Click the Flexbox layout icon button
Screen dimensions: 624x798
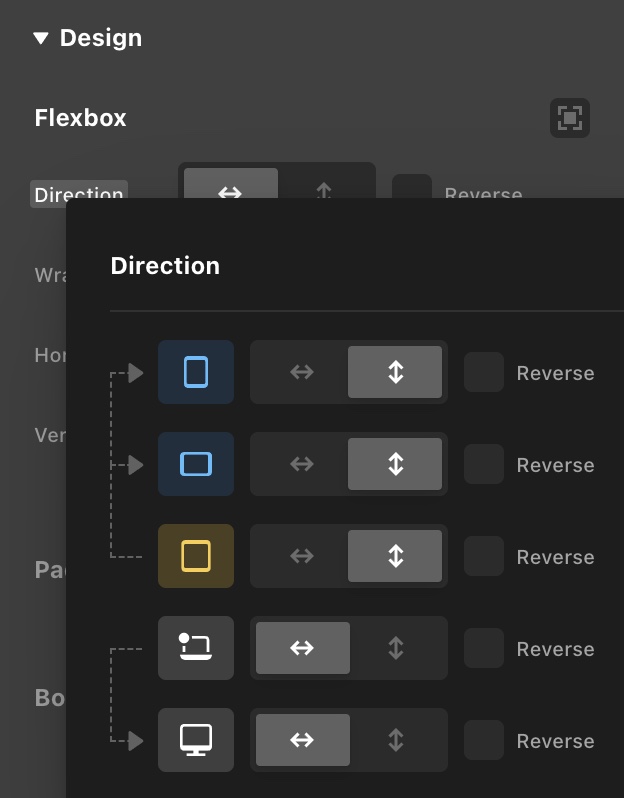click(x=570, y=118)
